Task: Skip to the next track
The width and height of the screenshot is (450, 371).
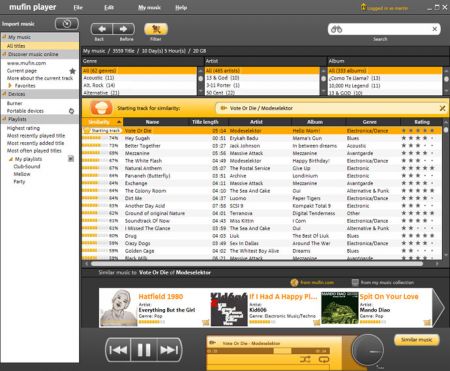Action: click(169, 350)
